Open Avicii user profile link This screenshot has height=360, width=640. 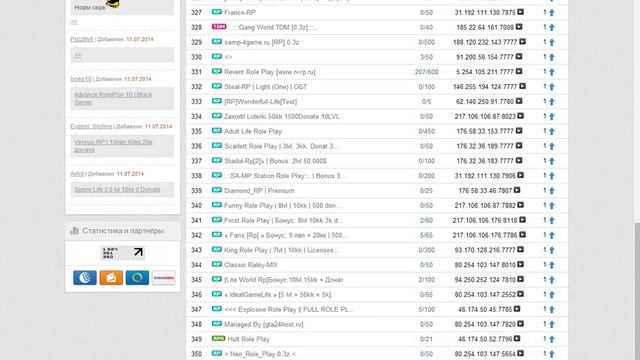[77, 173]
